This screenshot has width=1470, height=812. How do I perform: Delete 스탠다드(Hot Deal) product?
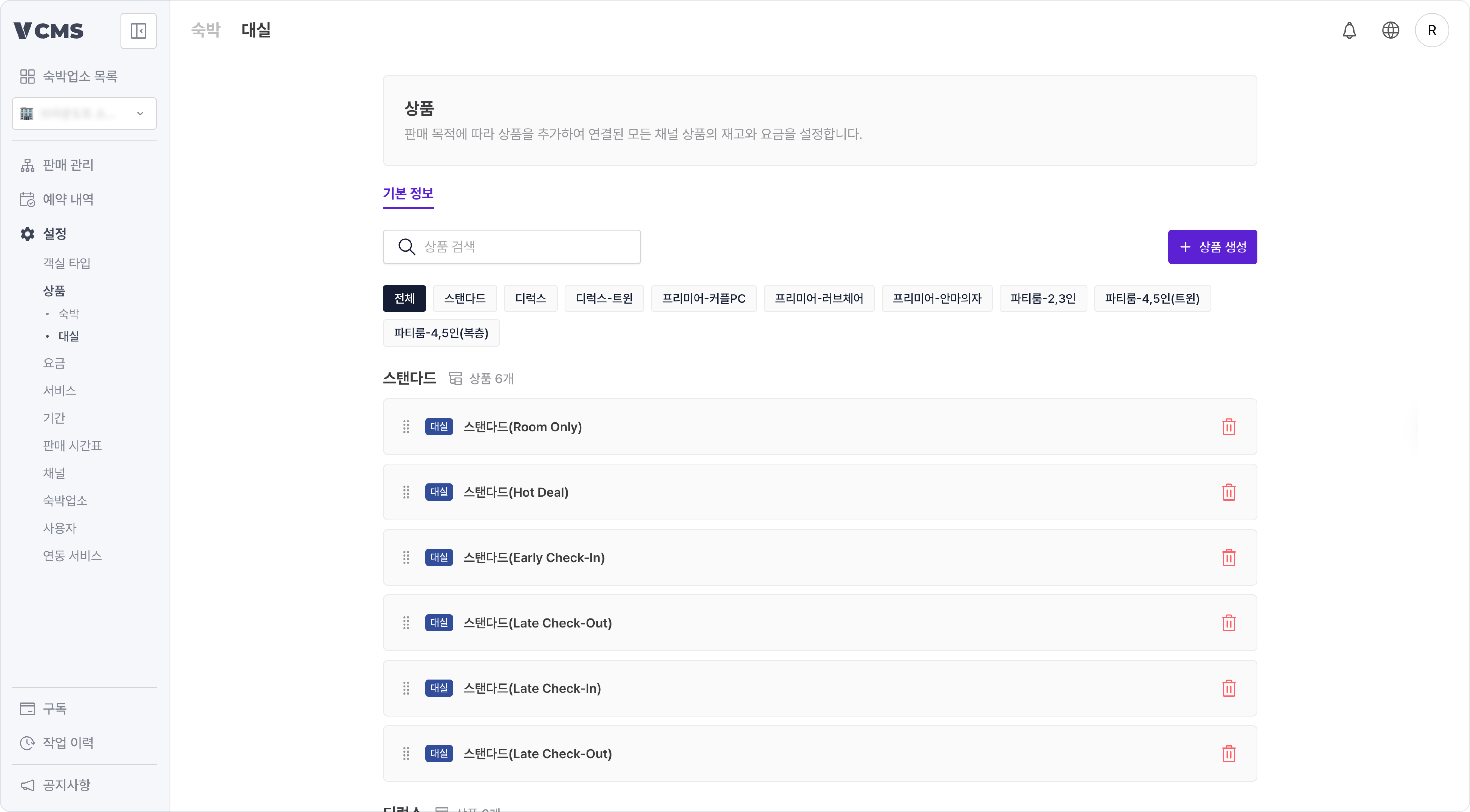click(1229, 492)
